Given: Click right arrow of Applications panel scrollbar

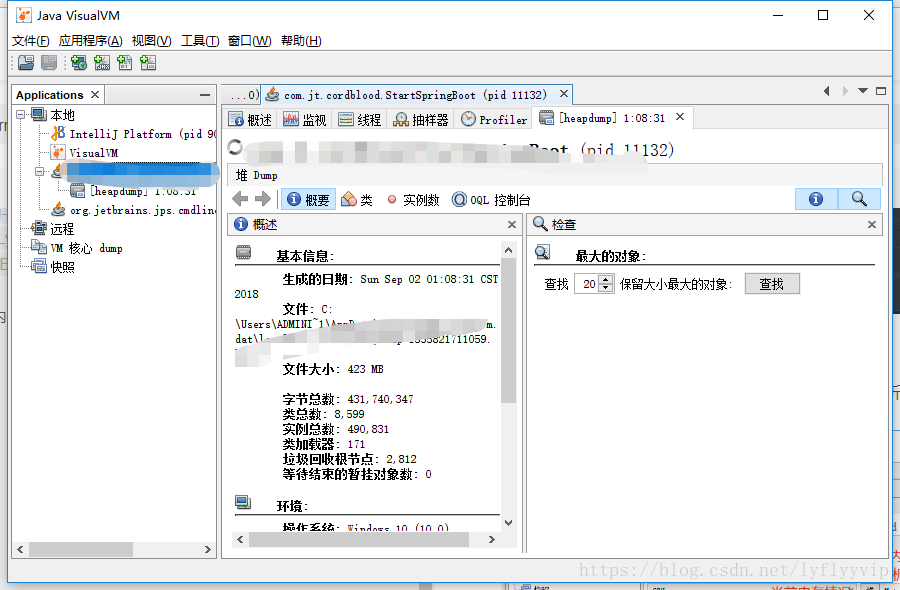Looking at the screenshot, I should point(208,549).
